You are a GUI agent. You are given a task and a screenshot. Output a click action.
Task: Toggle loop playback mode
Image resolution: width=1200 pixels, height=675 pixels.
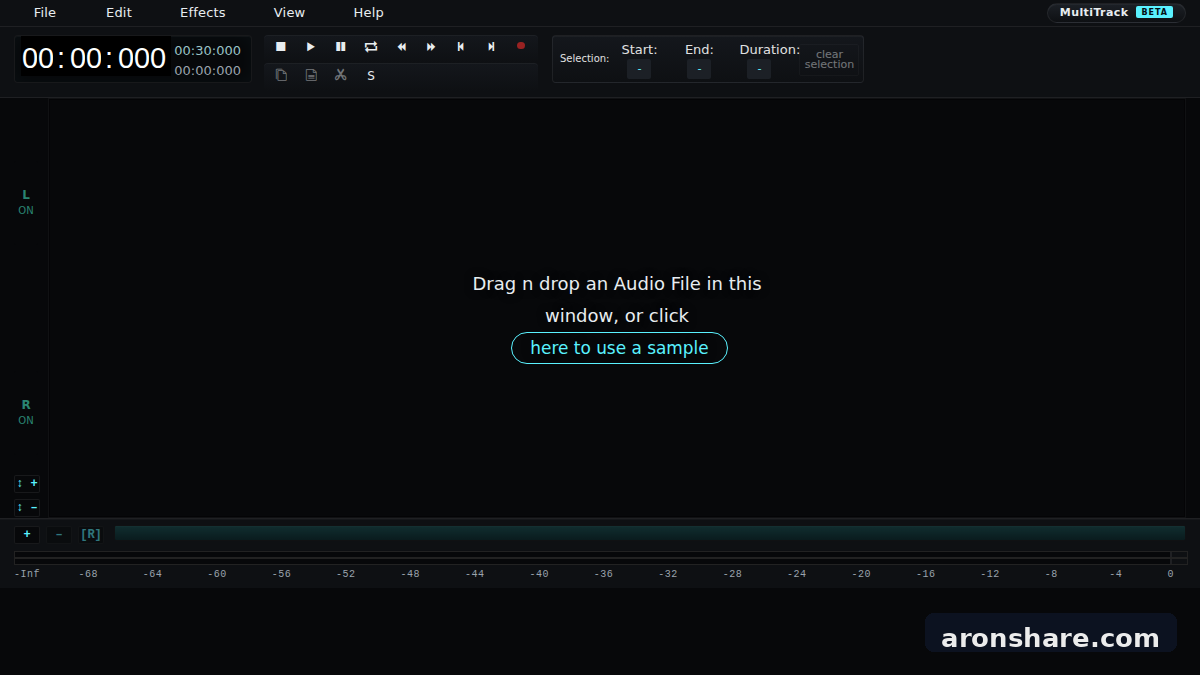pyautogui.click(x=371, y=47)
